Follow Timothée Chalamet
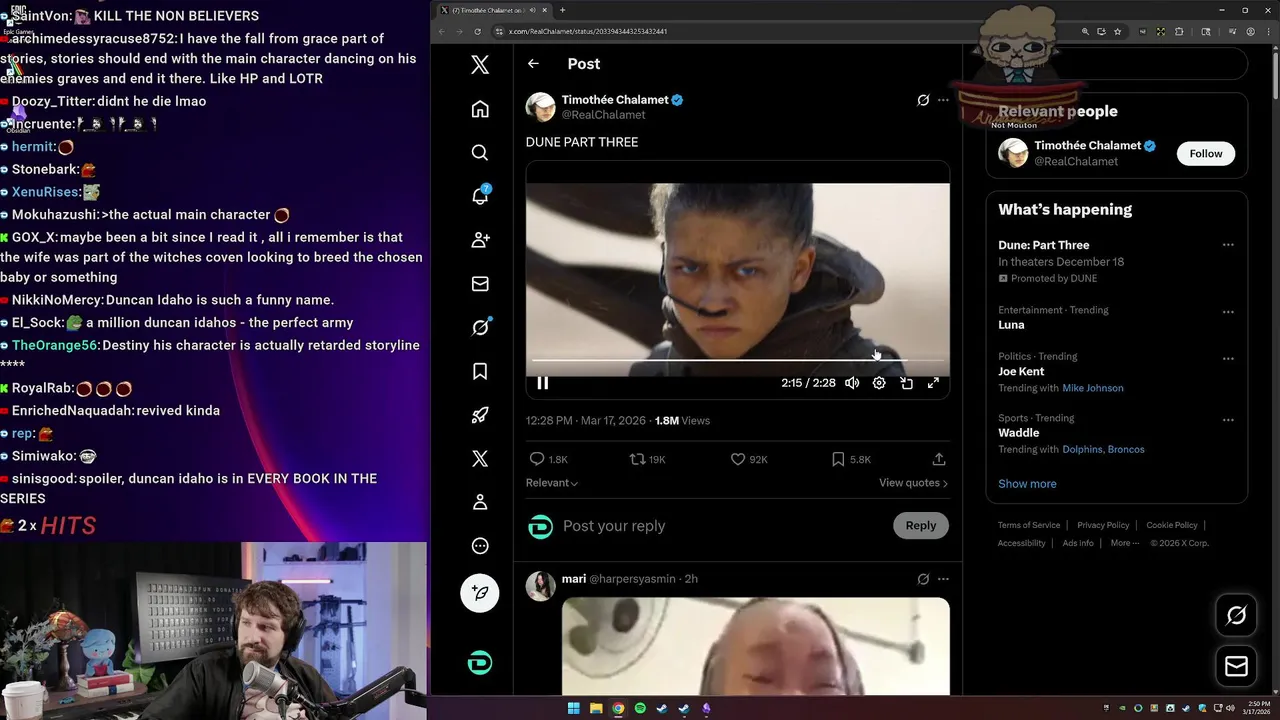Image resolution: width=1280 pixels, height=720 pixels. [x=1206, y=153]
